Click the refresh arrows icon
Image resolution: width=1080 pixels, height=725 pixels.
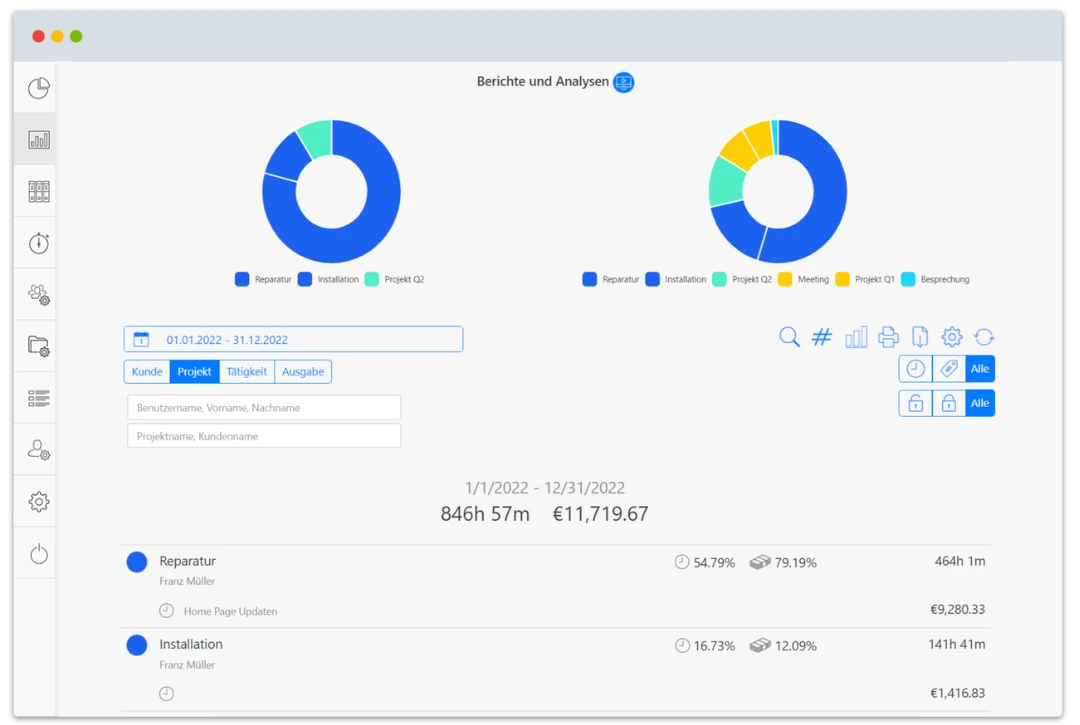[x=984, y=337]
